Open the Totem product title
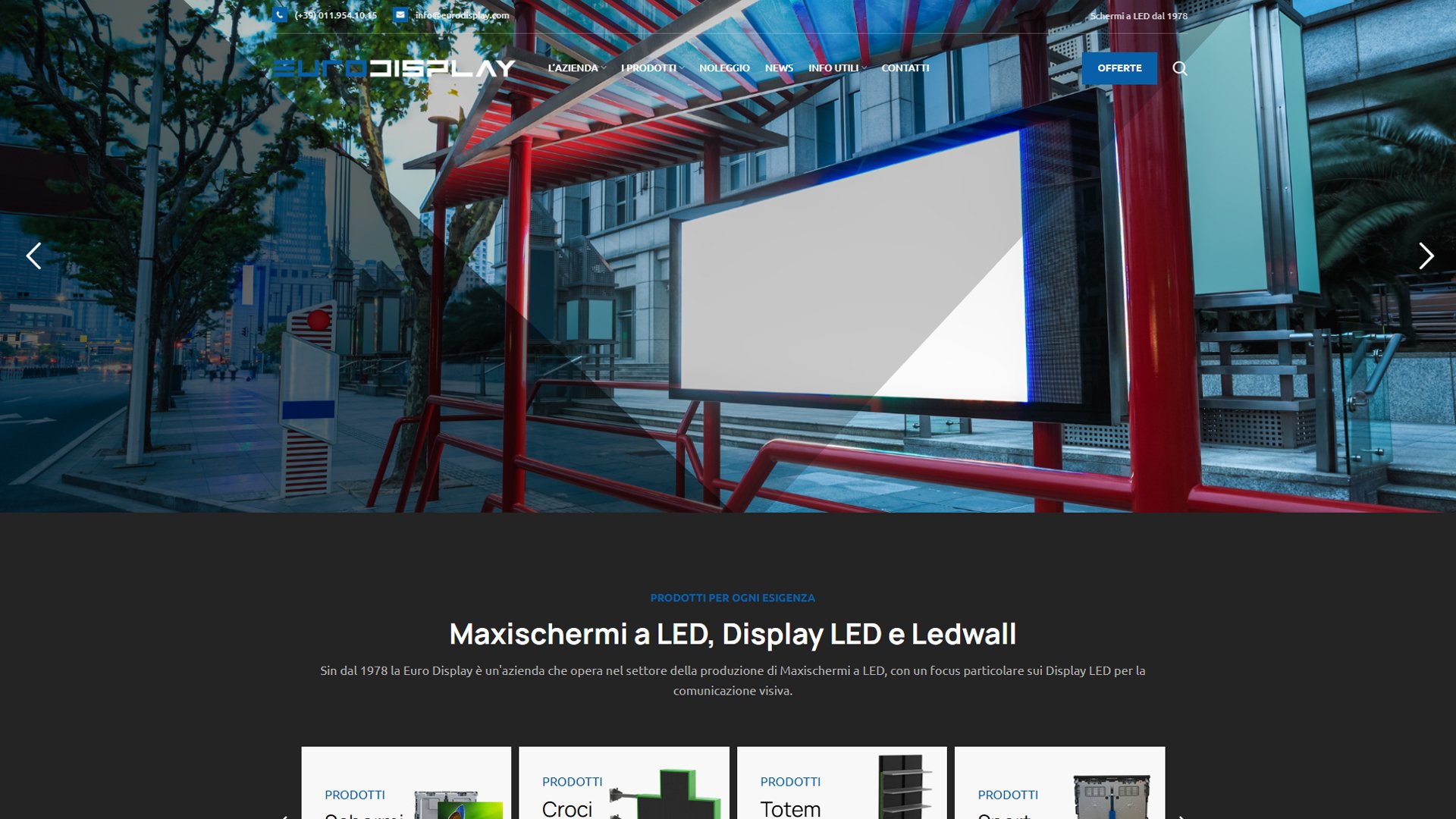The height and width of the screenshot is (819, 1456). click(790, 808)
